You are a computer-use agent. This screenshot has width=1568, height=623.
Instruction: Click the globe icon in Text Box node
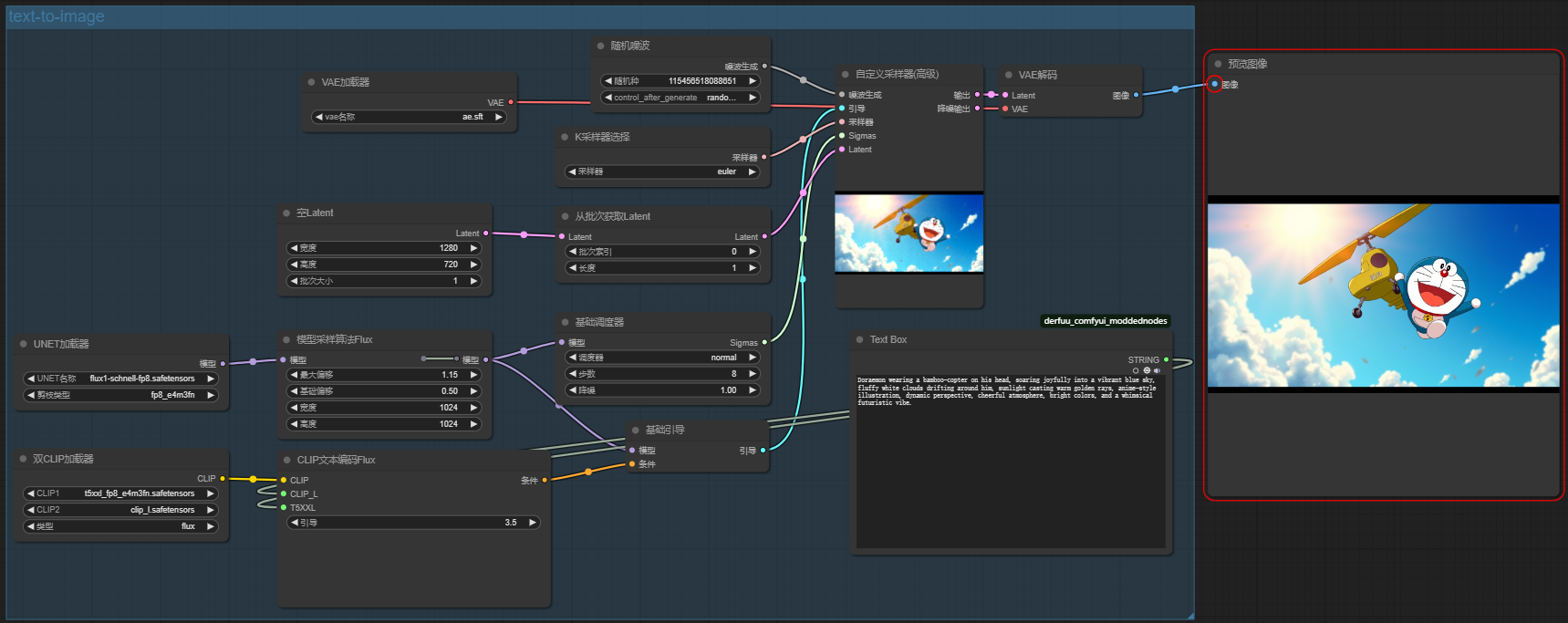click(1147, 371)
